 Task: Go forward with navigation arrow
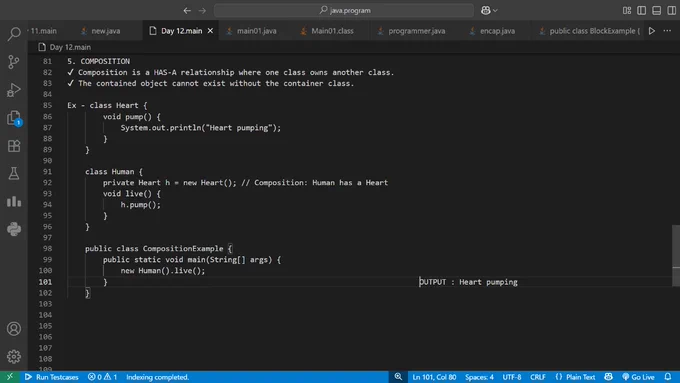[202, 10]
